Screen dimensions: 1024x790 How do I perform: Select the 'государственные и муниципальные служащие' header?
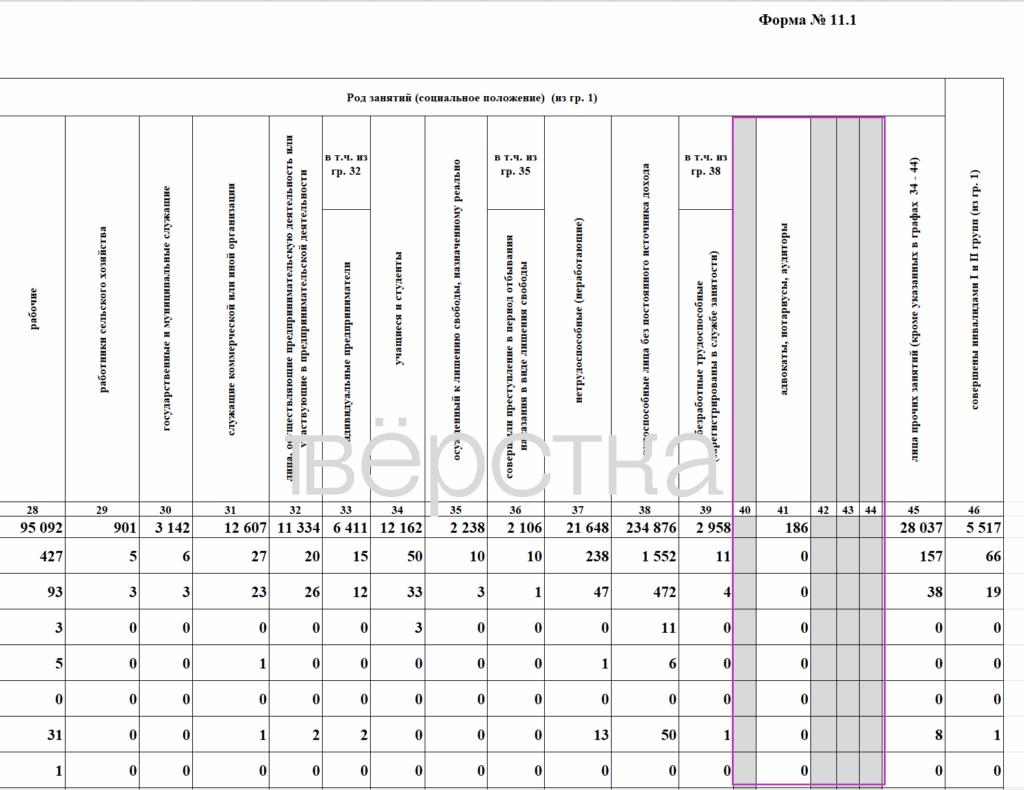(x=166, y=309)
